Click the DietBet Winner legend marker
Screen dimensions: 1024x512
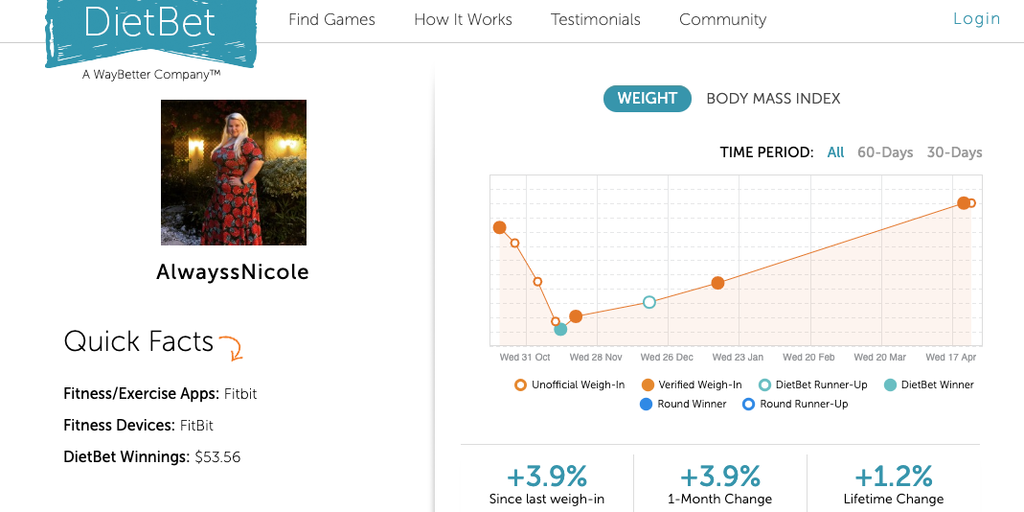tap(889, 385)
